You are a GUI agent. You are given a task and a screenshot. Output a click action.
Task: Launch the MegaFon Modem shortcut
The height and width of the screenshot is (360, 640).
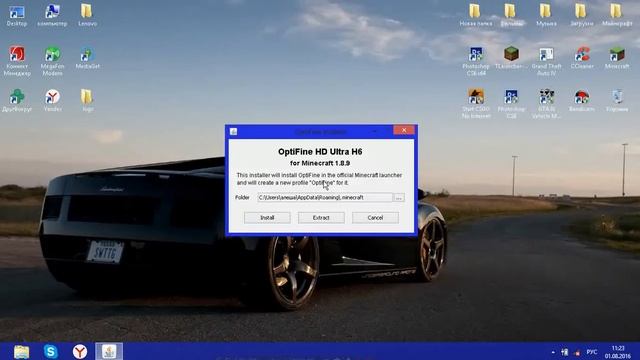[x=52, y=61]
